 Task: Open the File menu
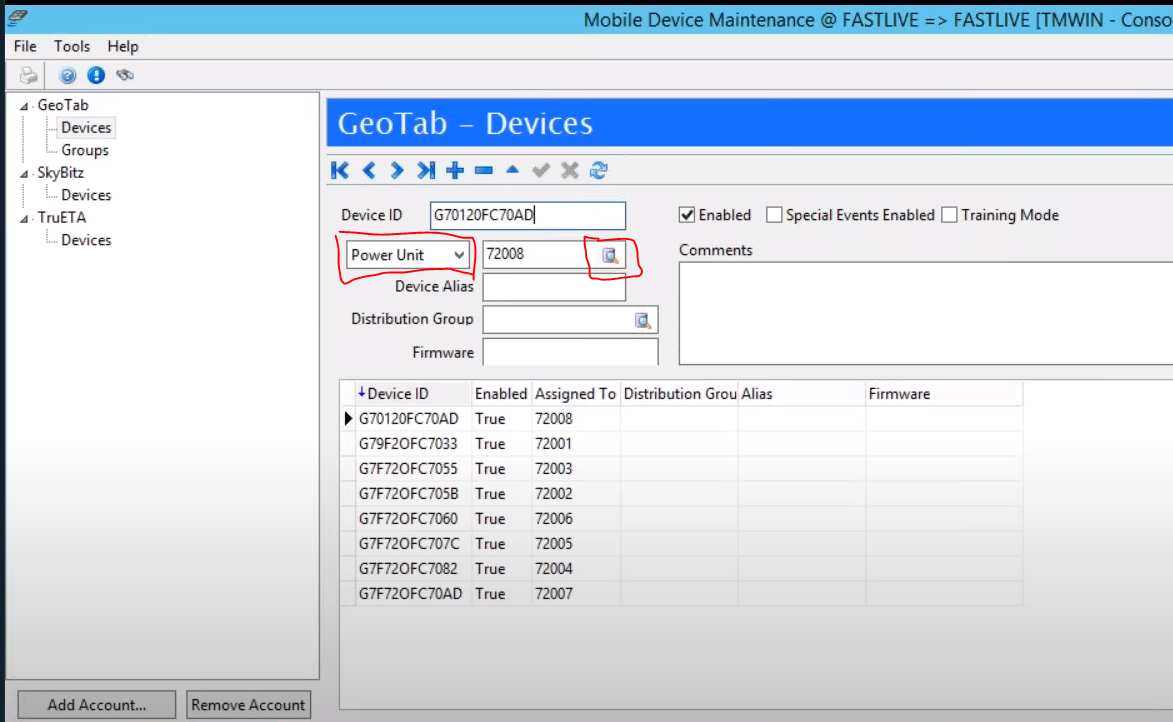click(x=25, y=46)
